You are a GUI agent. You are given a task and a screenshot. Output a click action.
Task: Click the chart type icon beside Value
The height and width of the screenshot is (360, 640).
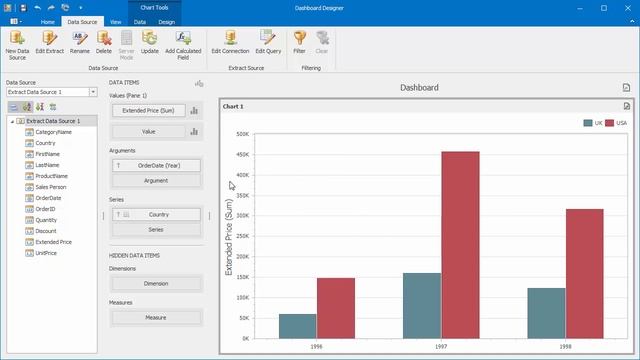194,131
